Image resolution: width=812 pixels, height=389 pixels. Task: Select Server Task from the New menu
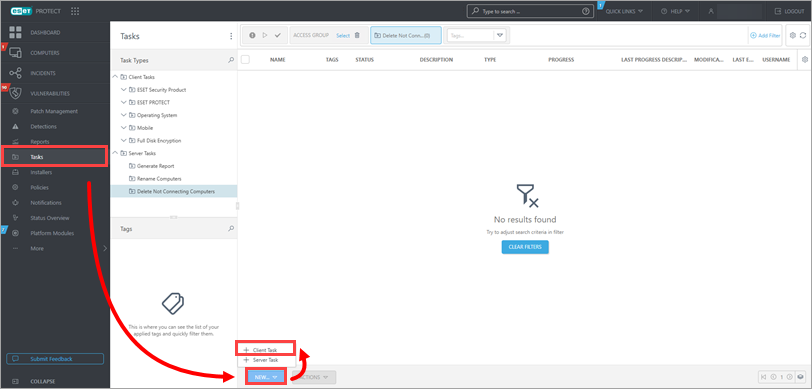tap(265, 360)
